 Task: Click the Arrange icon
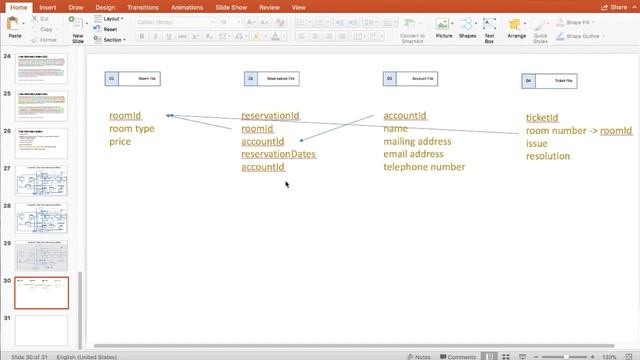(515, 24)
